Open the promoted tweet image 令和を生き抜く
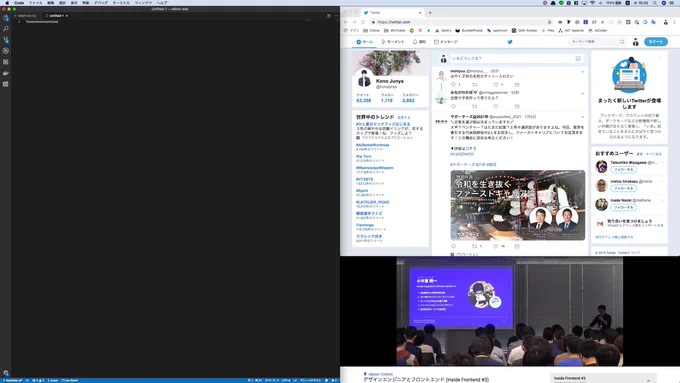 tap(517, 205)
